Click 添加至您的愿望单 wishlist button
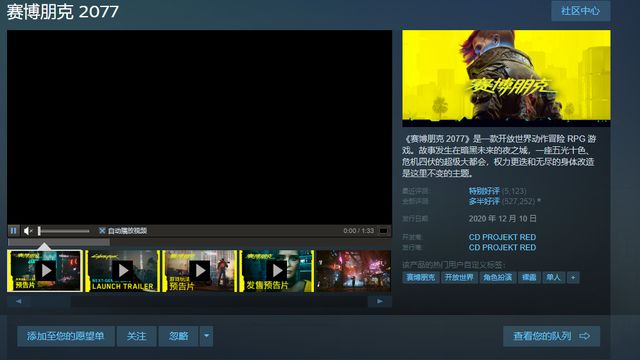 66,336
